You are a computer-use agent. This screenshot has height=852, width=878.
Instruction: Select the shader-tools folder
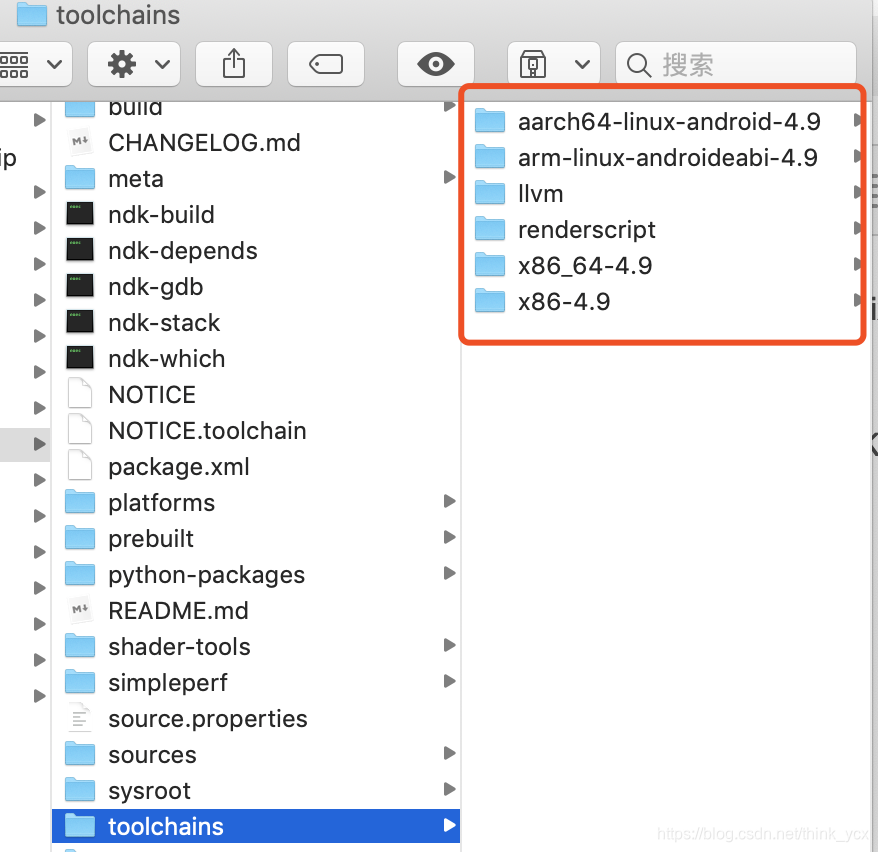256,647
